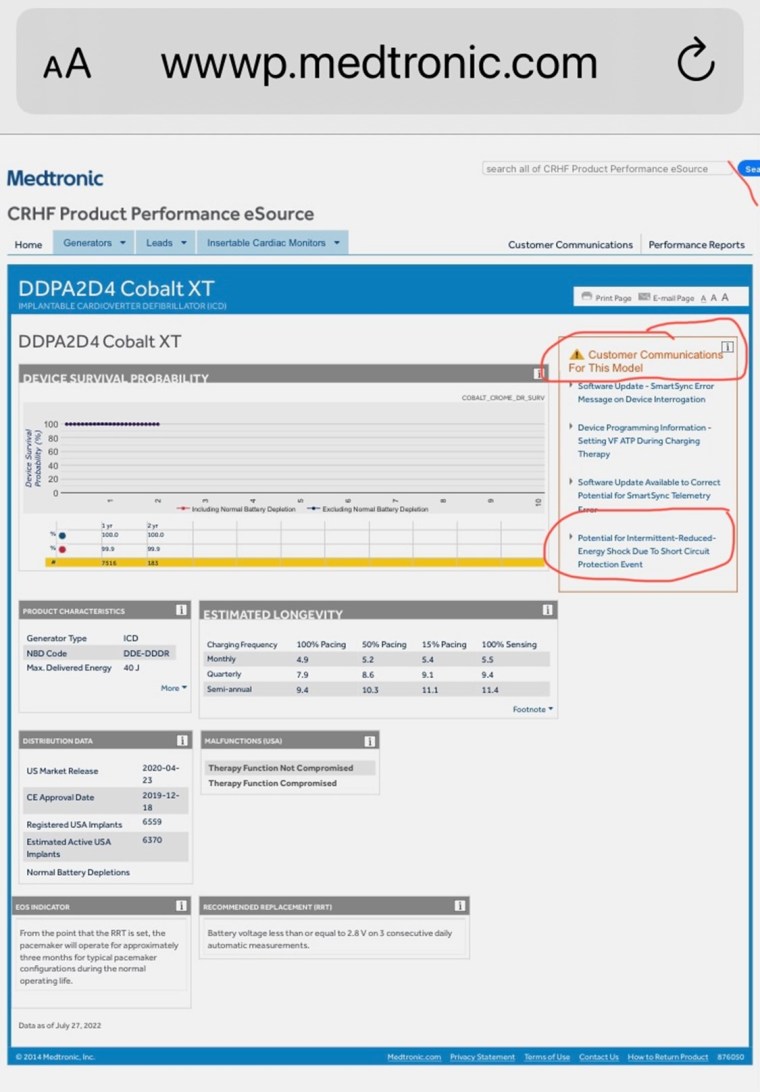
Task: Expand the Generators dropdown menu
Action: [x=94, y=242]
